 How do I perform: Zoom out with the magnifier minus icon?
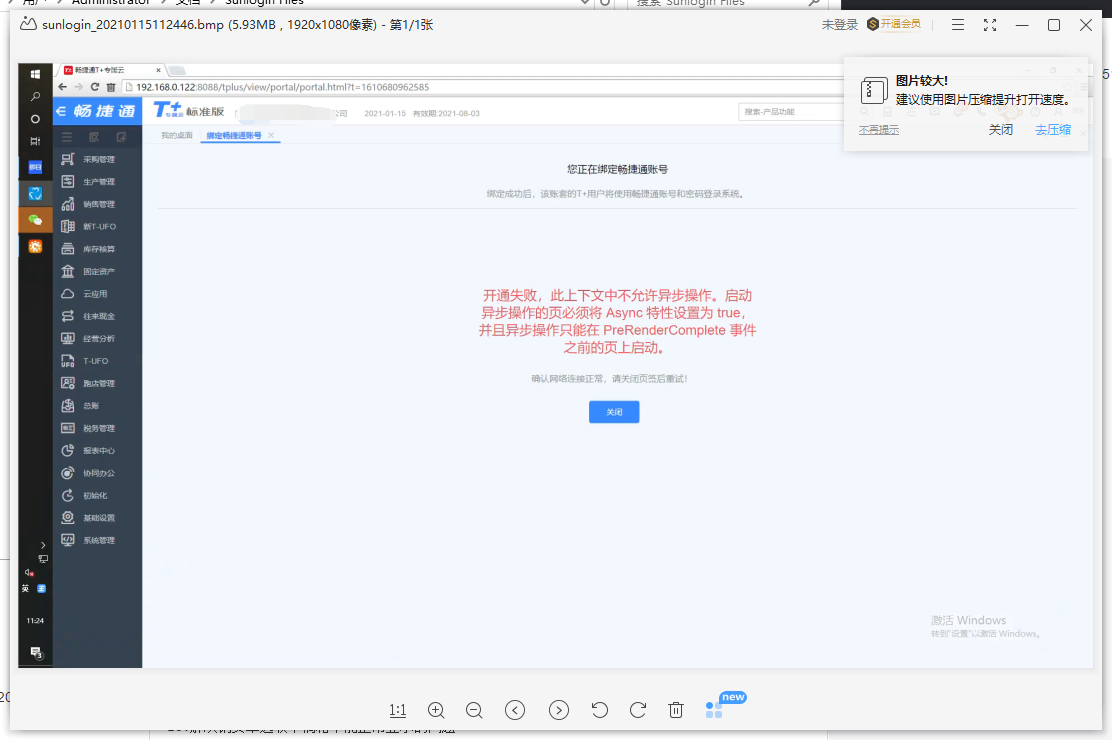(x=474, y=710)
